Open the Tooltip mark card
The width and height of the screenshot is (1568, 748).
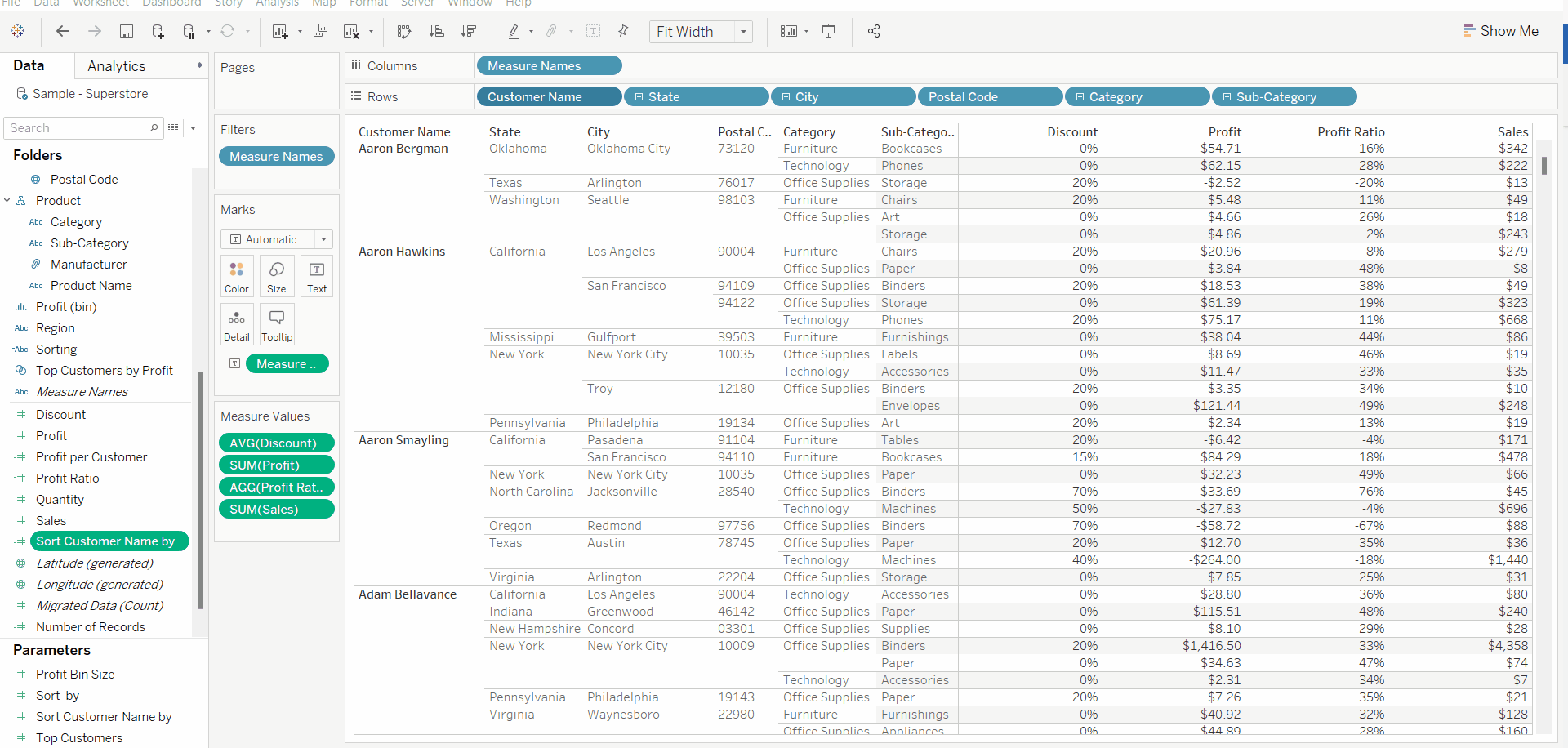click(277, 324)
